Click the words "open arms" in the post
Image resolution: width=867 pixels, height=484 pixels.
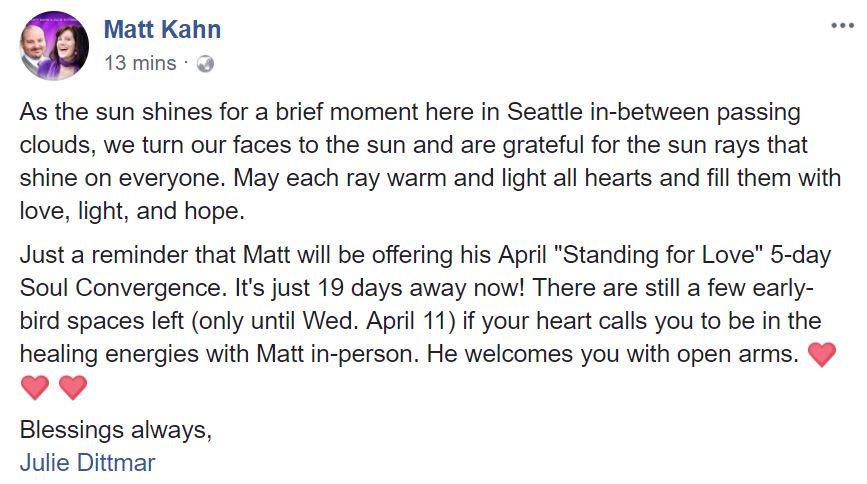tap(735, 354)
